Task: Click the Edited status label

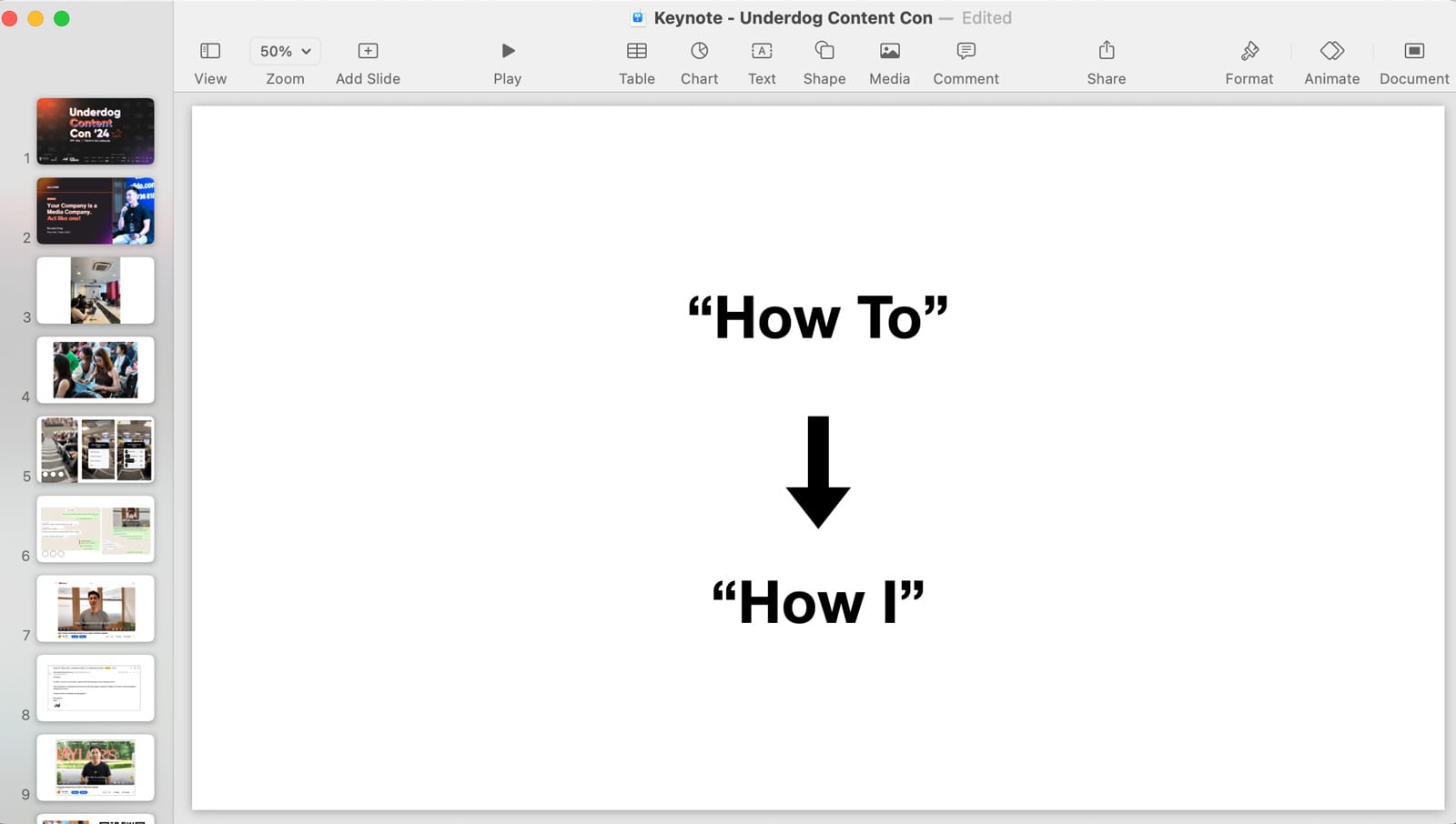Action: click(x=986, y=17)
